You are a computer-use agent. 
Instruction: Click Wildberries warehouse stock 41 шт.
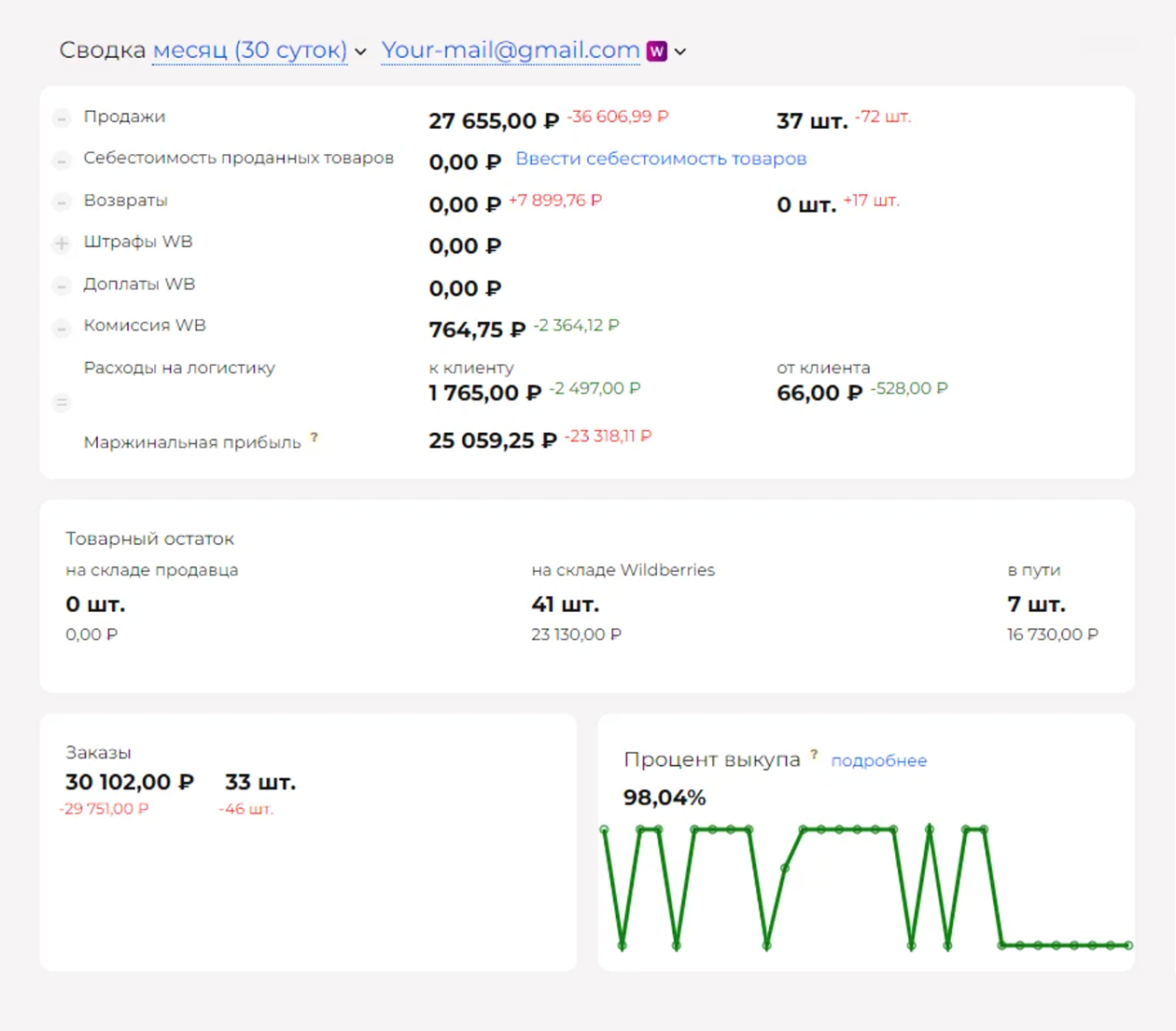coord(566,605)
